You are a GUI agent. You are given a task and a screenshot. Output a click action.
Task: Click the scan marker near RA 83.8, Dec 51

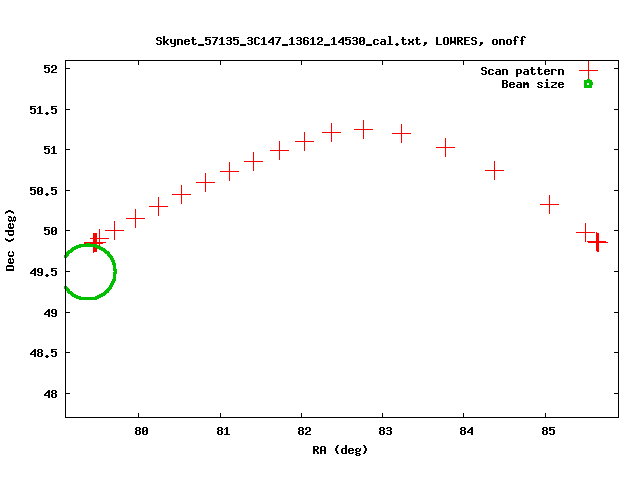(x=445, y=147)
